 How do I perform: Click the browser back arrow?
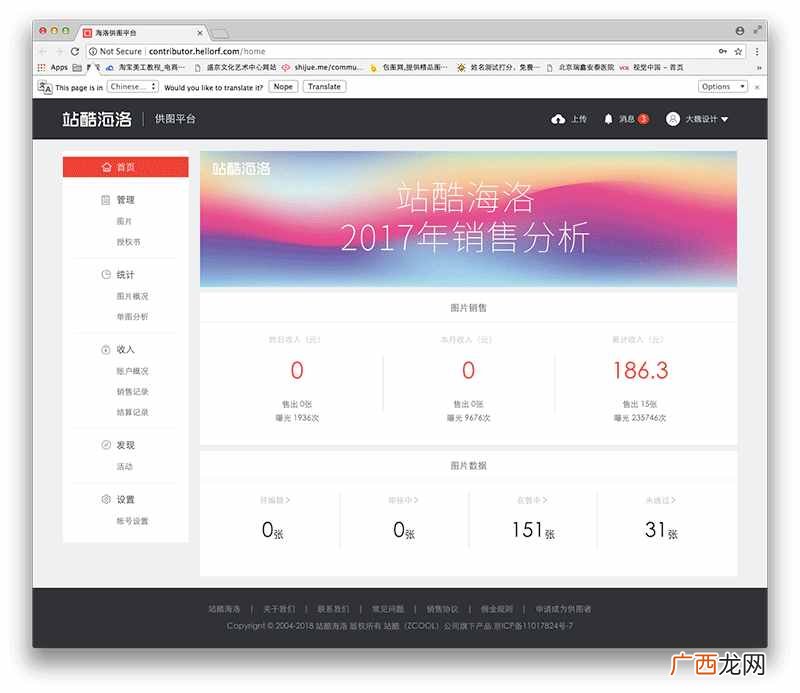tap(43, 51)
